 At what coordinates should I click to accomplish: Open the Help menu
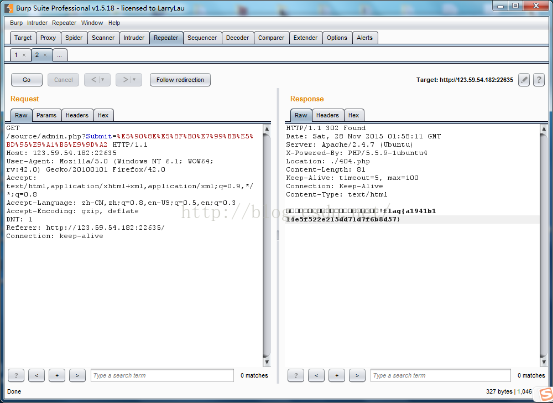point(114,23)
